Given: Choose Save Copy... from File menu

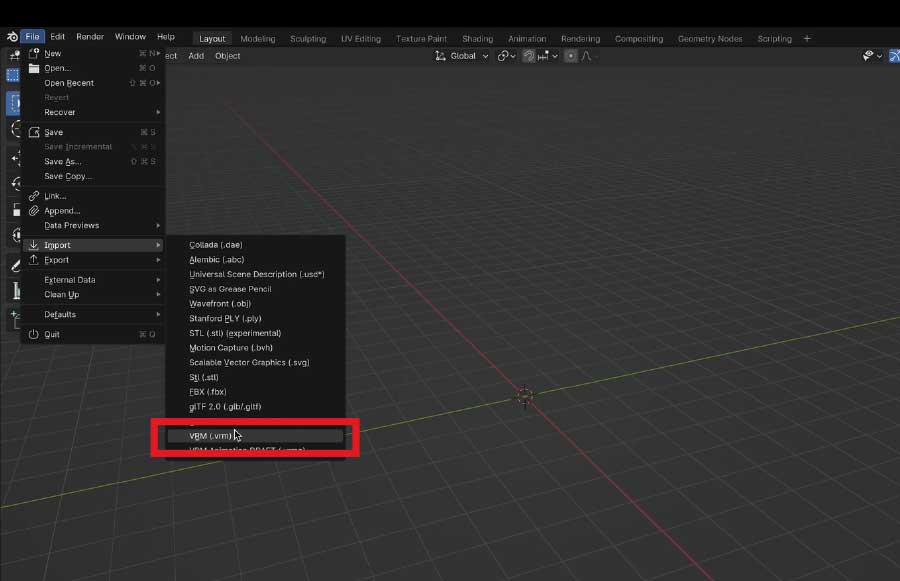Looking at the screenshot, I should click(x=92, y=176).
